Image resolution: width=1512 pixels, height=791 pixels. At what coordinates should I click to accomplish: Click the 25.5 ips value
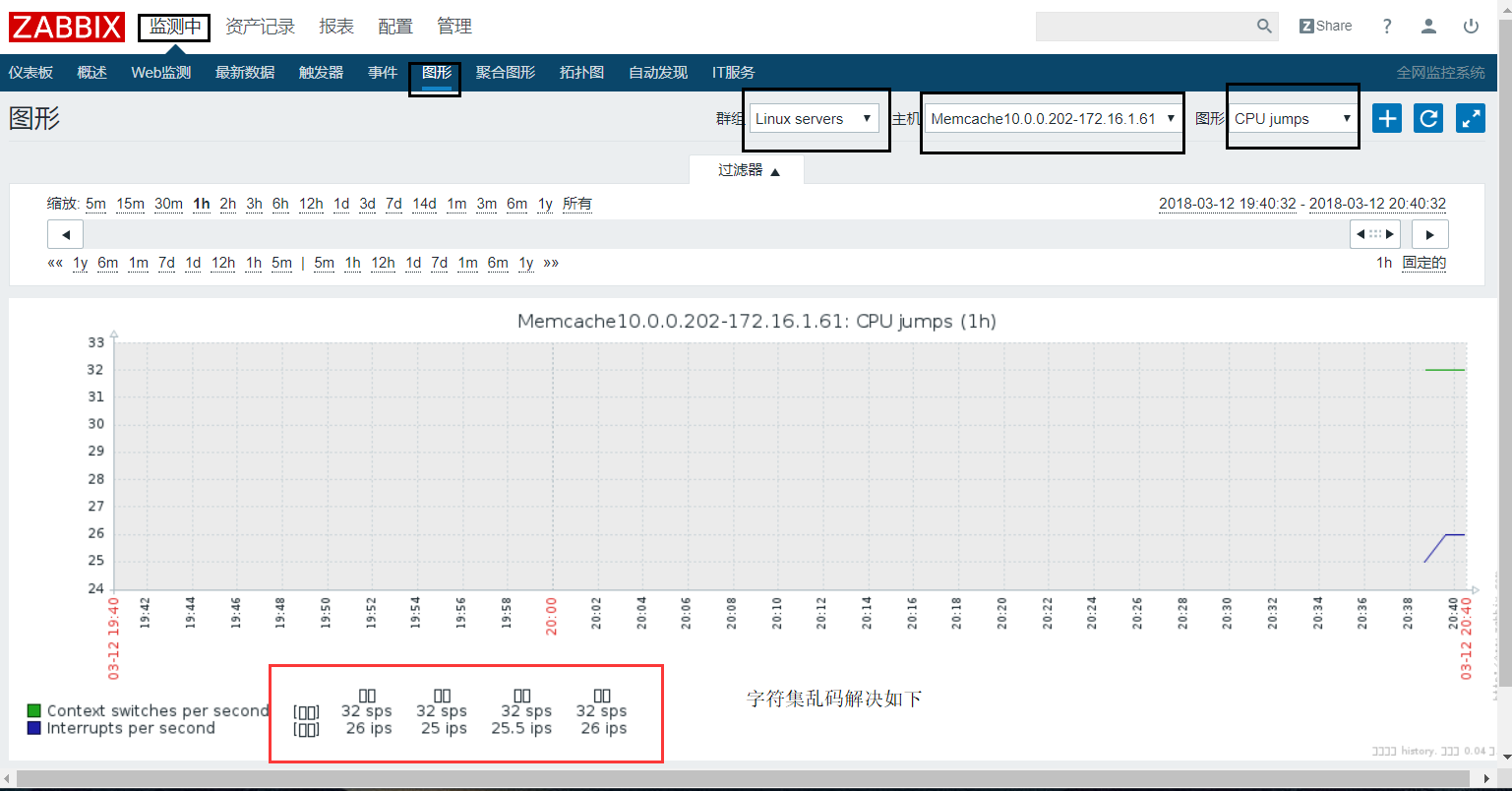click(521, 728)
